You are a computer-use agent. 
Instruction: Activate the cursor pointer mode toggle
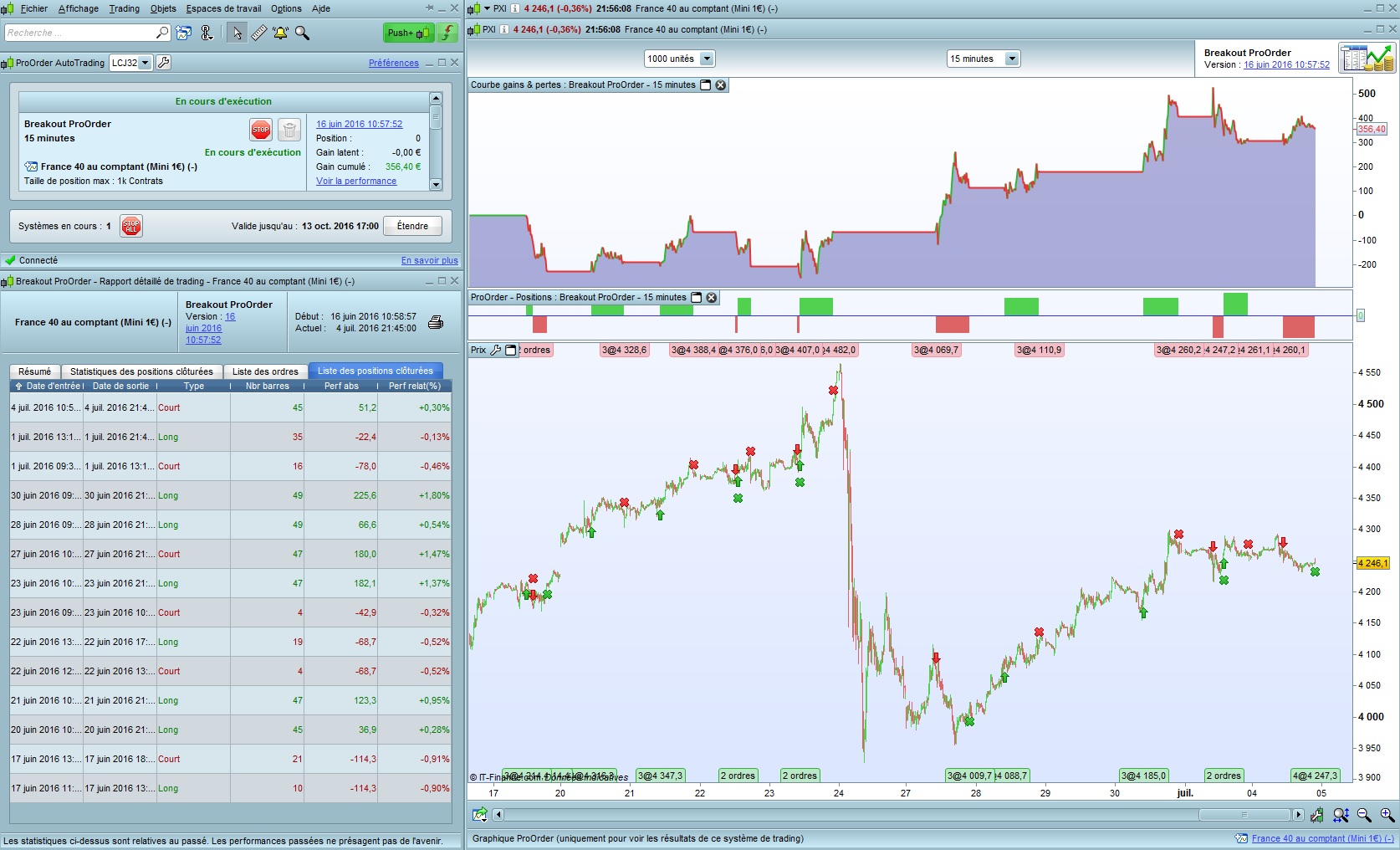pyautogui.click(x=237, y=33)
